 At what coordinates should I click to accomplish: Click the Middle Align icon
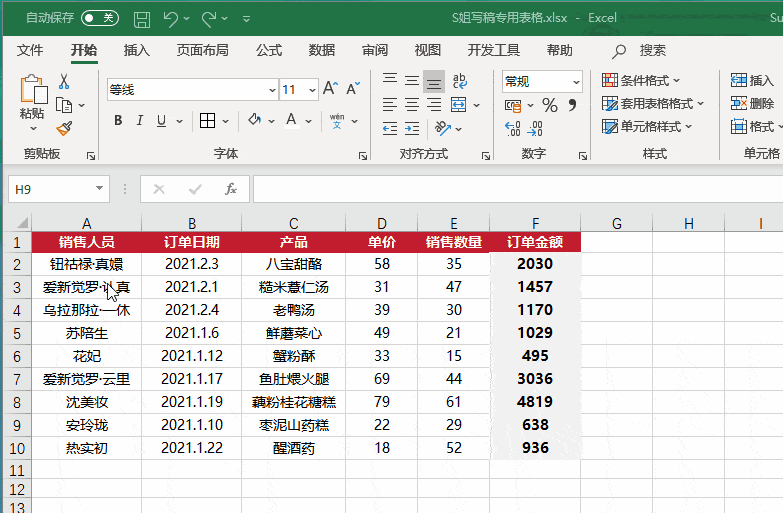click(x=412, y=80)
